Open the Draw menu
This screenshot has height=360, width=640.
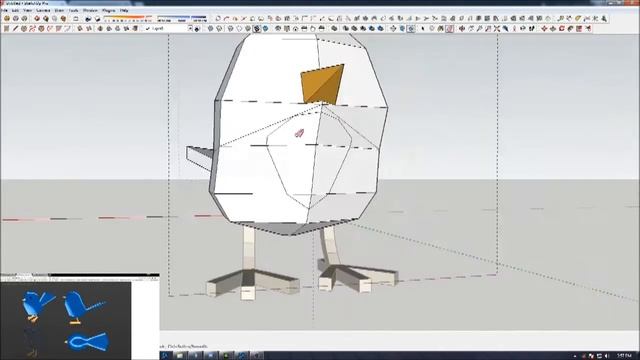59,10
